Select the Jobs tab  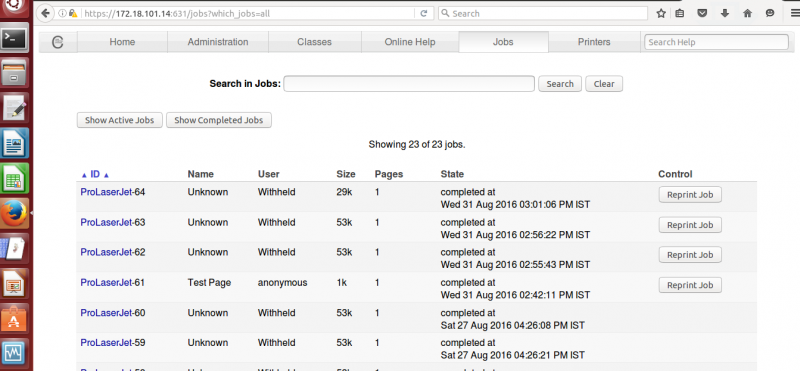[503, 42]
